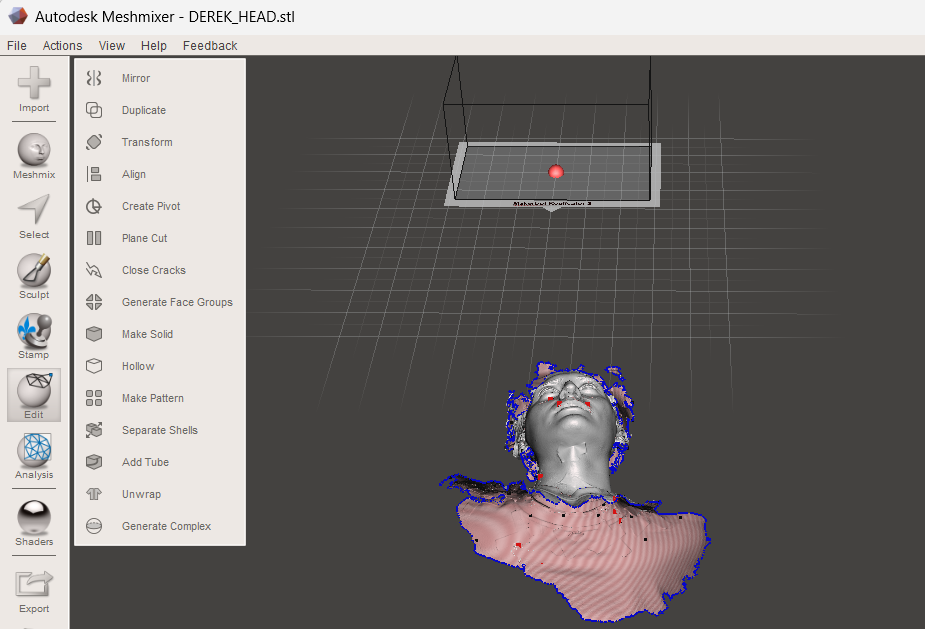Screen dimensions: 925x629
Task: Select the Add Tube text
Action: pos(145,462)
